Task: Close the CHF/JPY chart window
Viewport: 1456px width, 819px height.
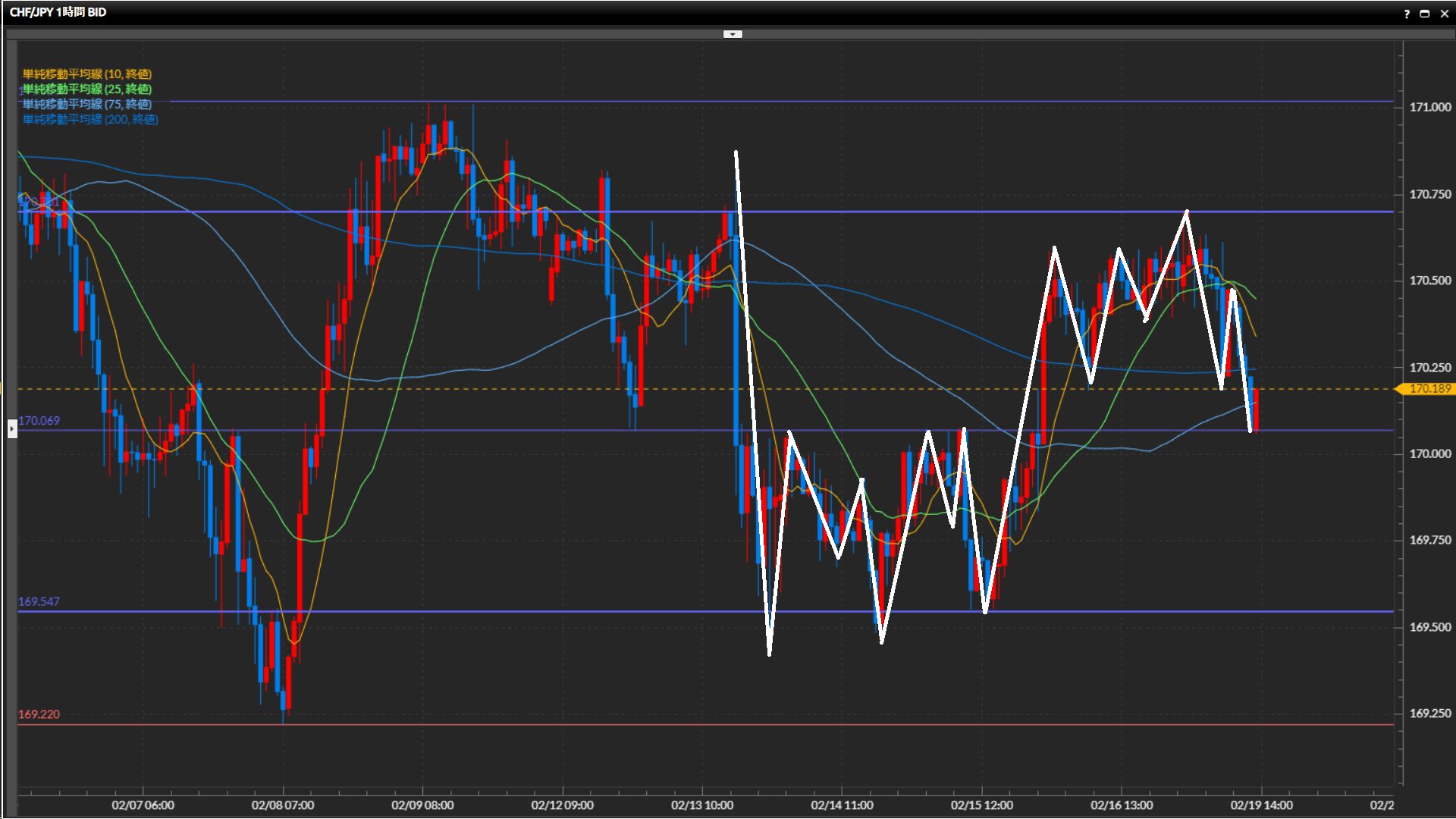Action: pos(1444,13)
